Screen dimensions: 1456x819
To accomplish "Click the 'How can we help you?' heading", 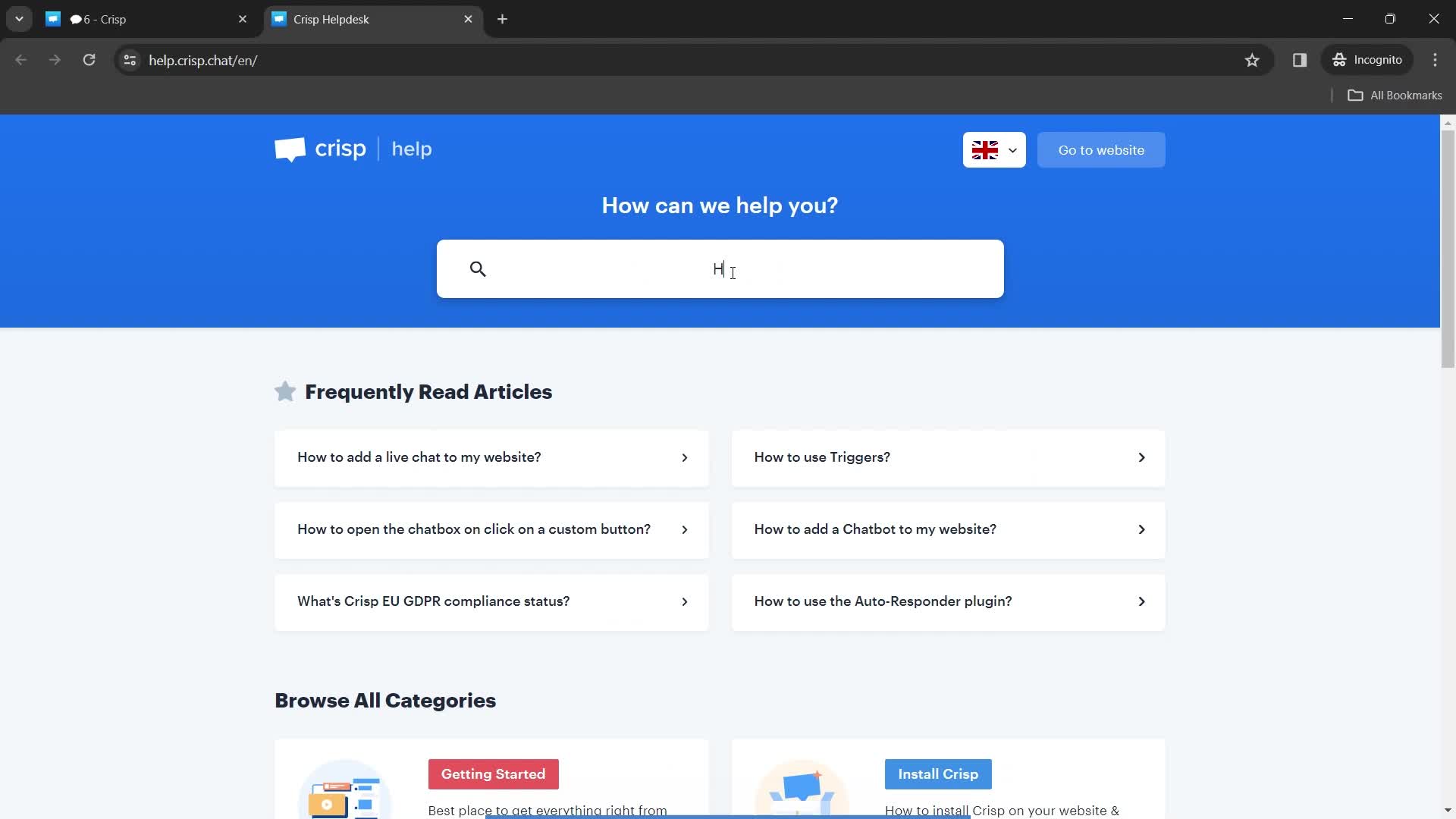I will coord(720,206).
